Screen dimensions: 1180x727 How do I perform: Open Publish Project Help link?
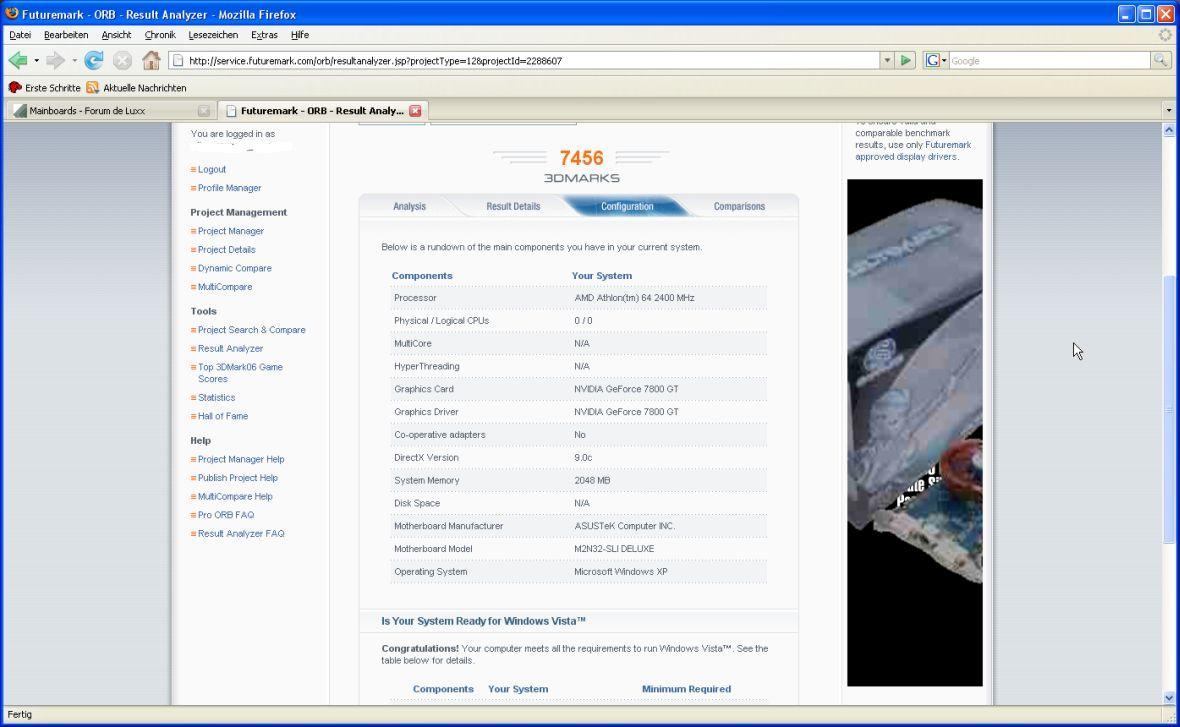click(x=238, y=478)
